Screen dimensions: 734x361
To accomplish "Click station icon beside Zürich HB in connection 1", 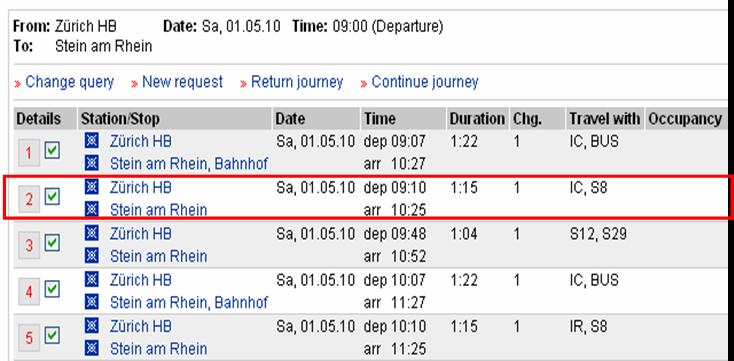I will (x=92, y=140).
